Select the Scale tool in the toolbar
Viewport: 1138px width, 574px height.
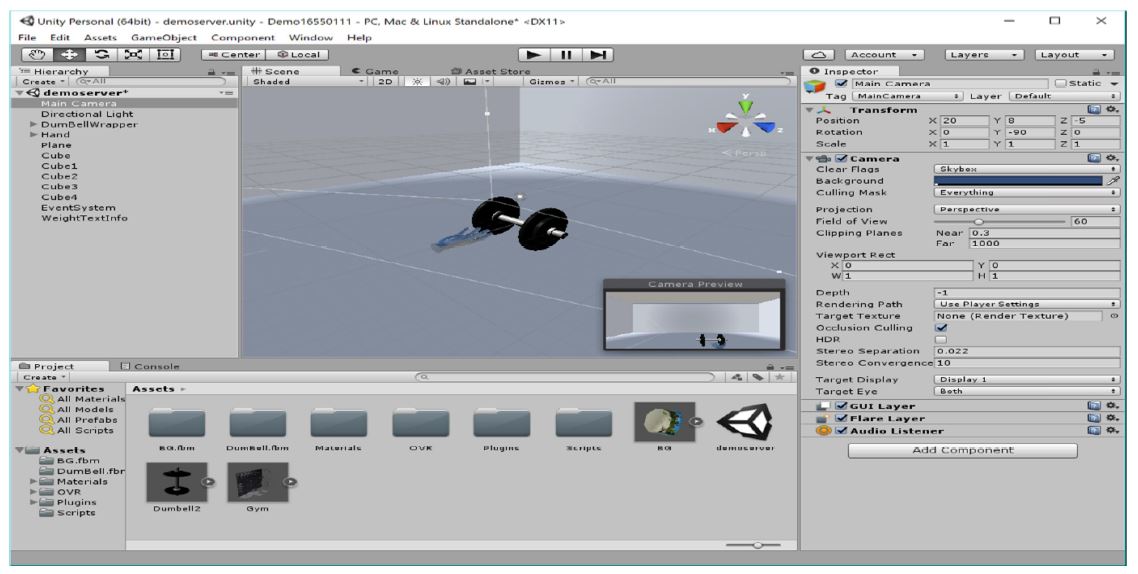pos(133,55)
